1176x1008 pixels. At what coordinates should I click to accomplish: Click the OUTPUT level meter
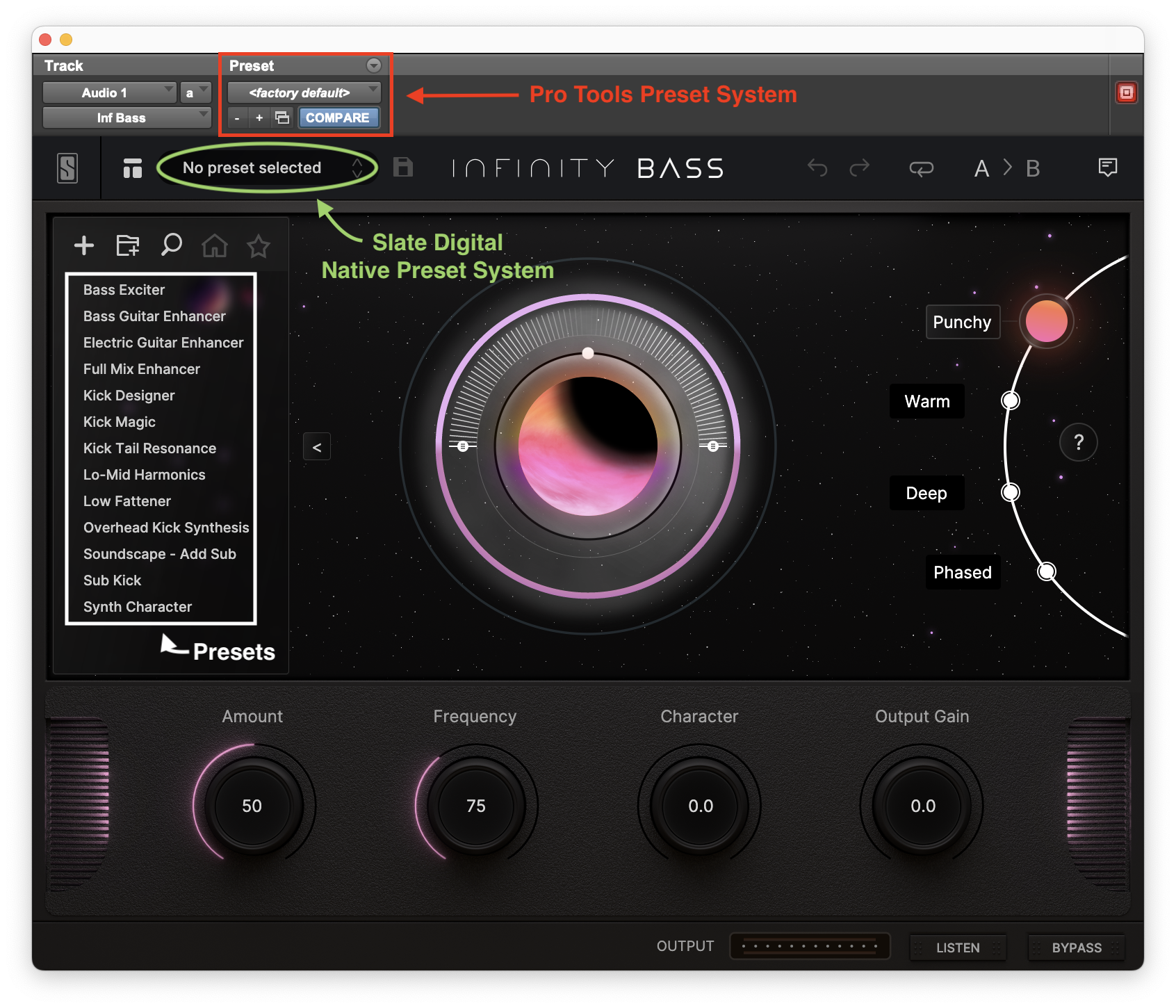tap(810, 946)
